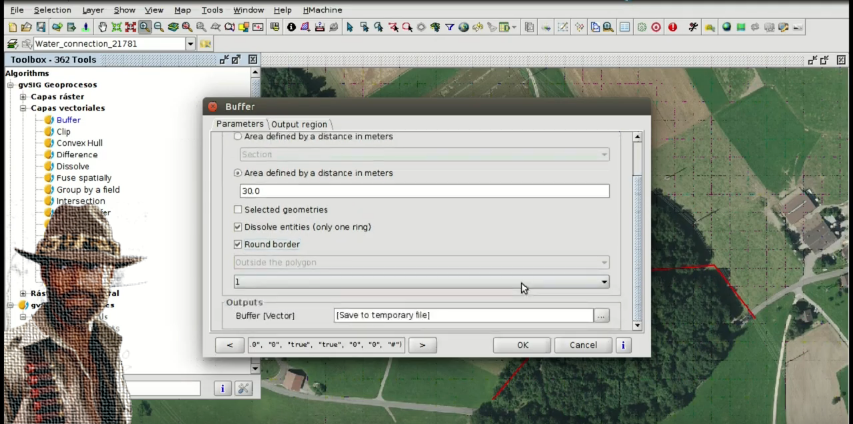Open the HMachine menu
This screenshot has width=853, height=424.
tap(322, 9)
